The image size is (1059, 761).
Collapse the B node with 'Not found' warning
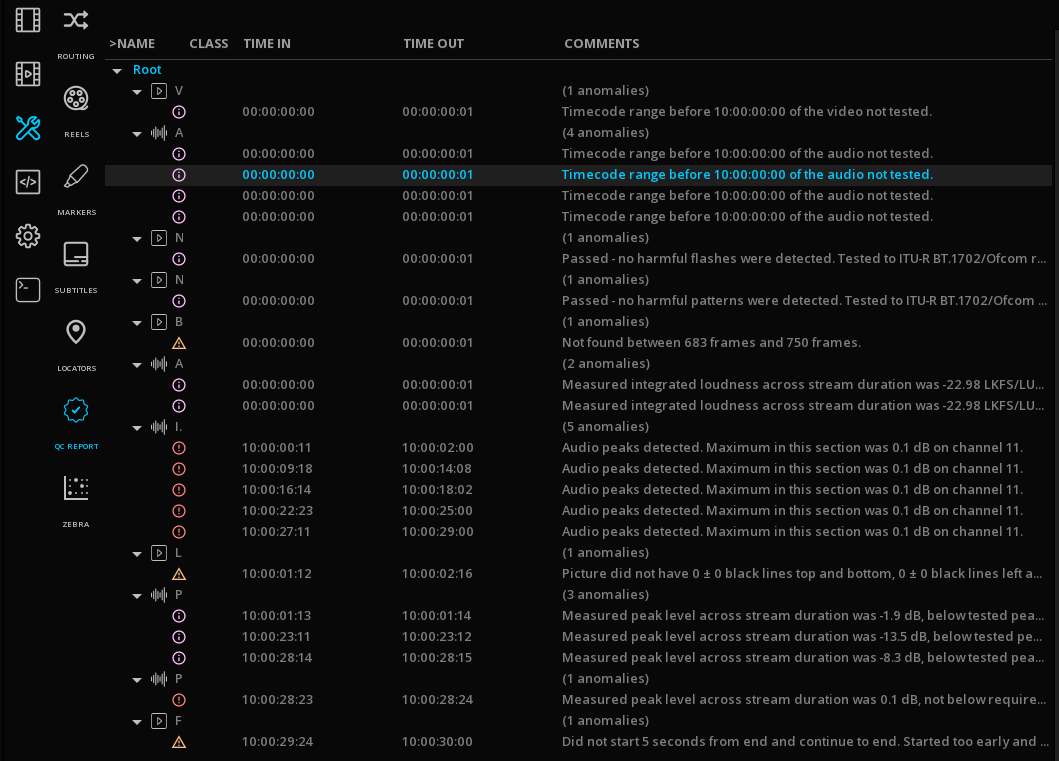[x=138, y=323]
